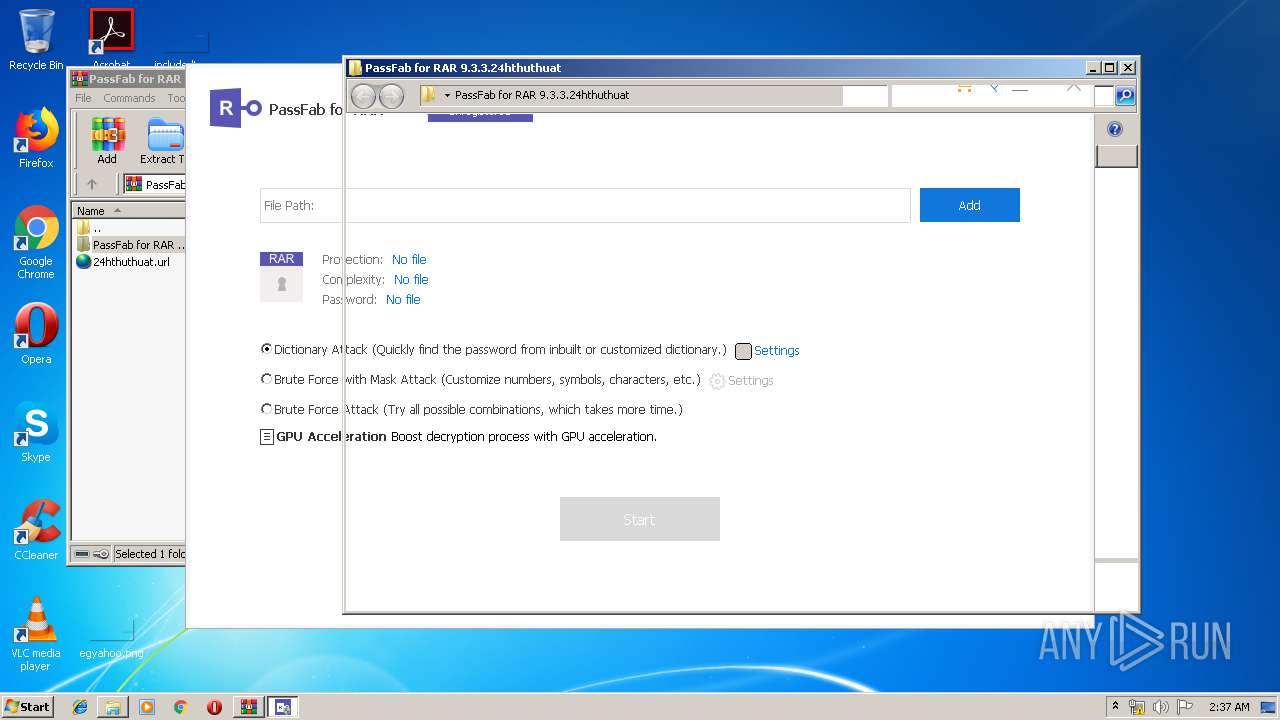Click the Name column header in WinRAR
This screenshot has width=1280, height=720.
click(x=129, y=210)
